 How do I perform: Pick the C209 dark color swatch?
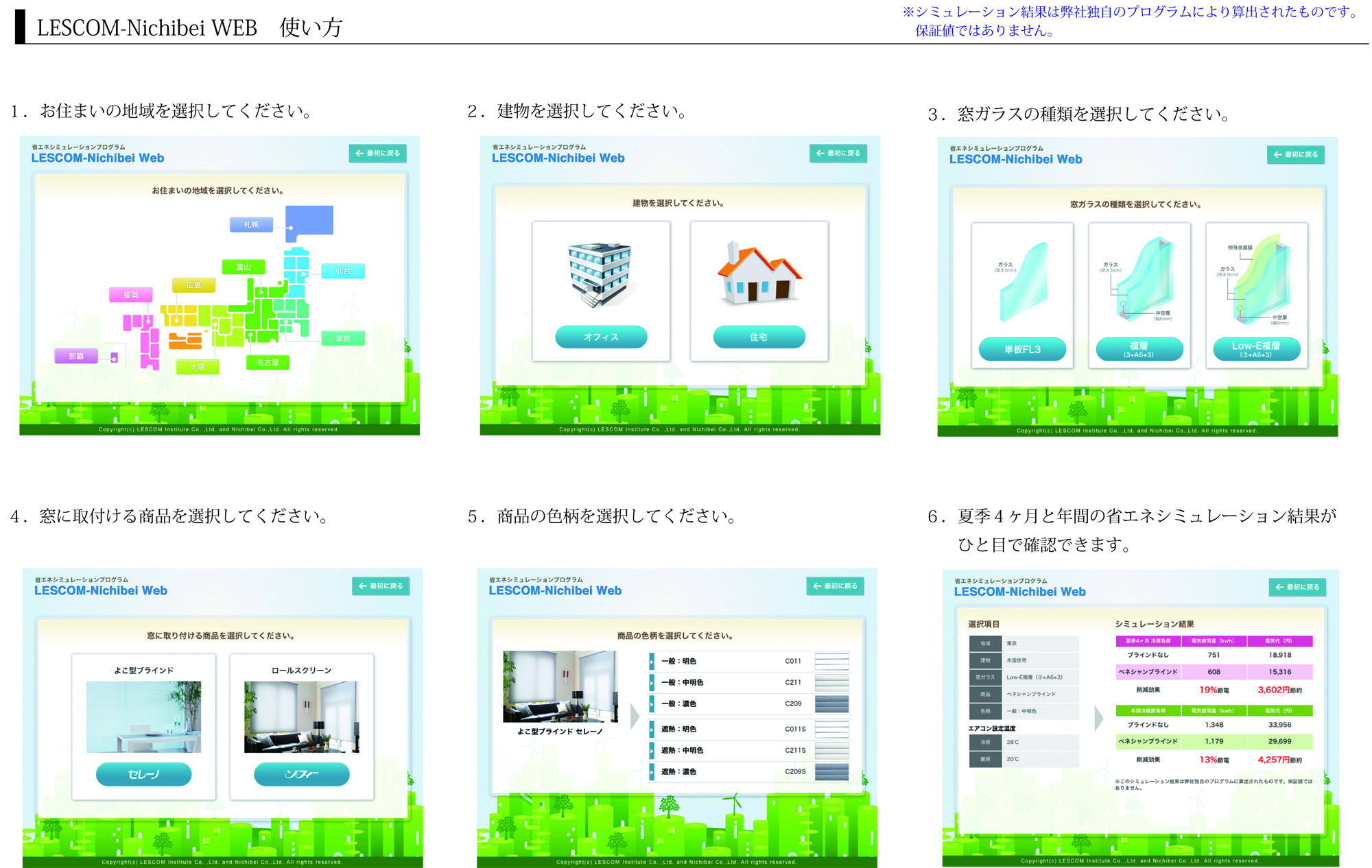coord(831,704)
